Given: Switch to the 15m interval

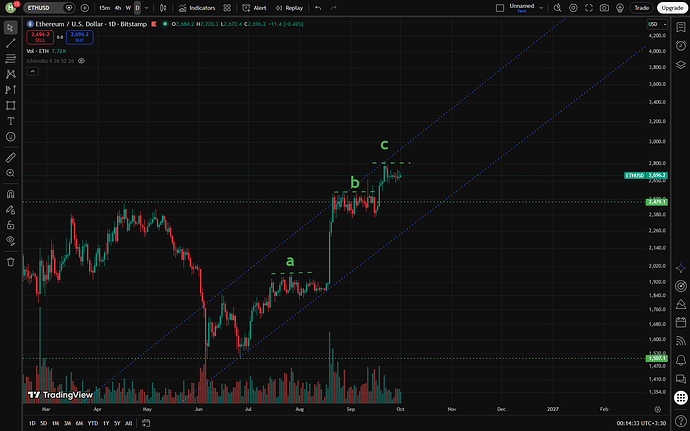Looking at the screenshot, I should point(104,8).
